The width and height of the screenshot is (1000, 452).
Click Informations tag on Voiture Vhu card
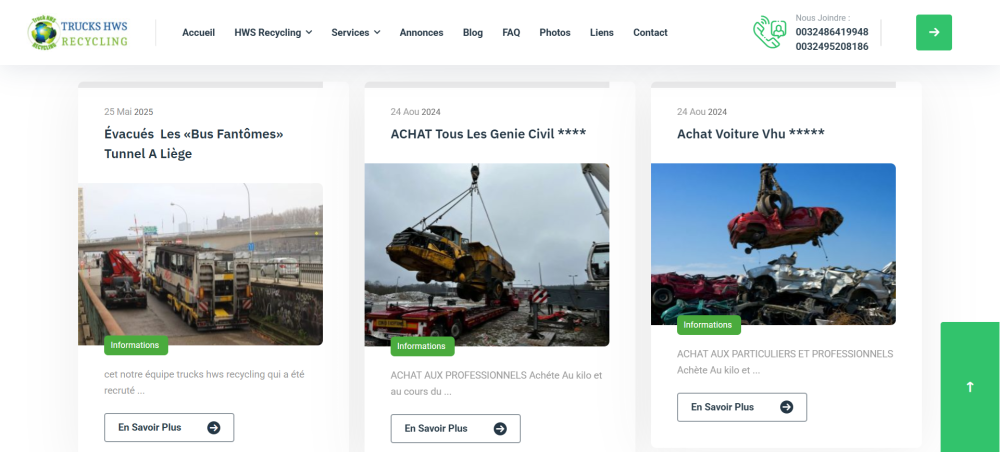708,324
